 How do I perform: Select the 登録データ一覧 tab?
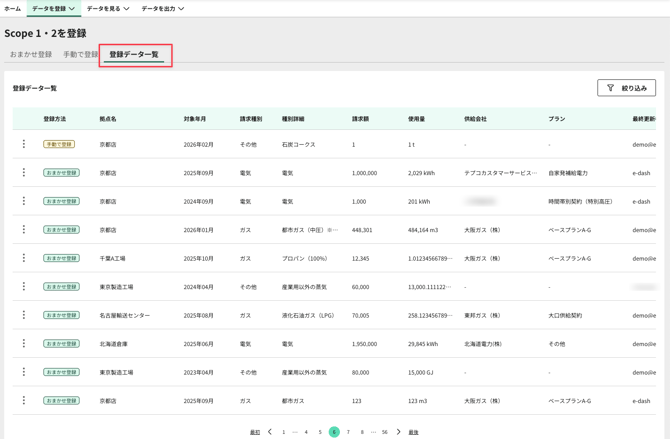(x=134, y=55)
